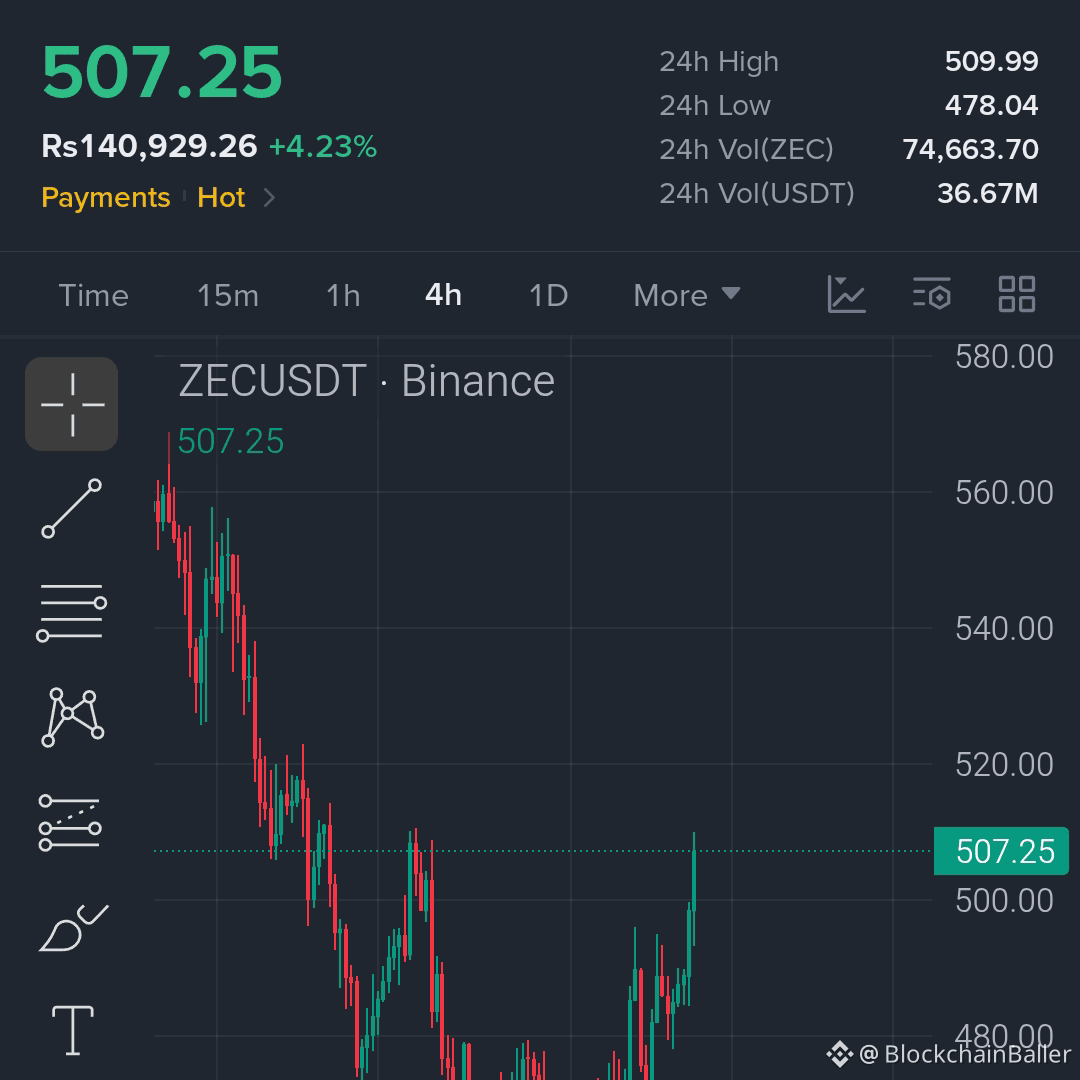Select the XABCD pattern tool
This screenshot has width=1080, height=1080.
tap(72, 717)
